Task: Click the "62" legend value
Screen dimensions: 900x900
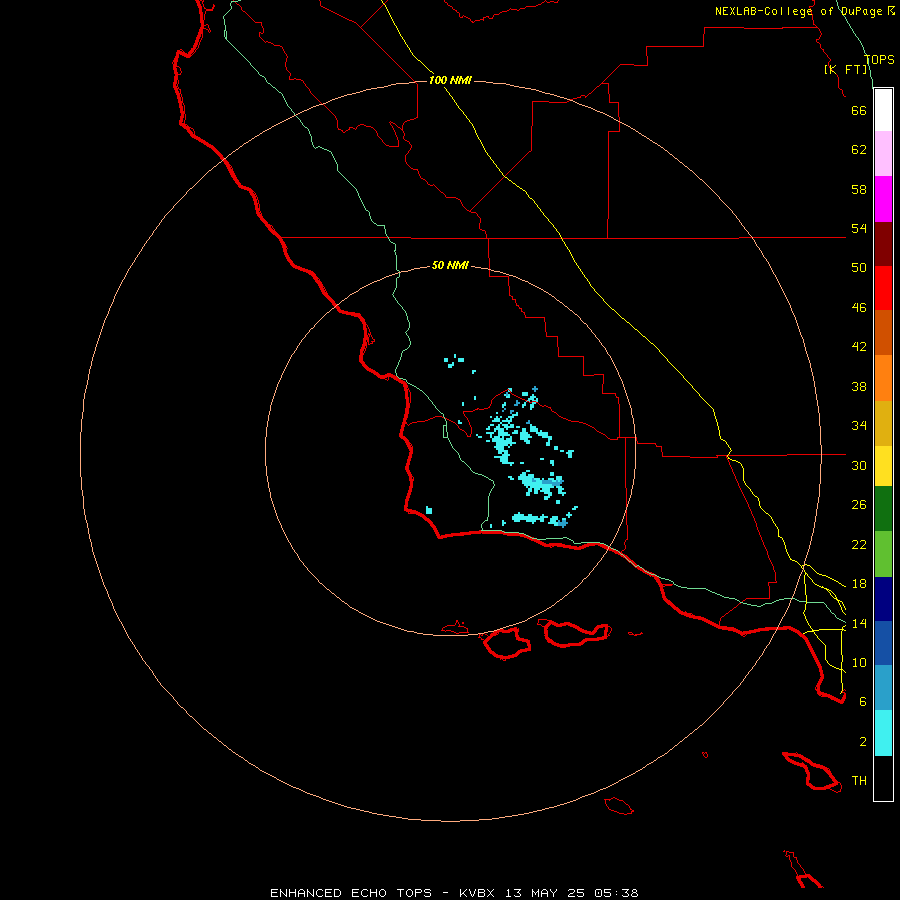Action: [x=859, y=150]
